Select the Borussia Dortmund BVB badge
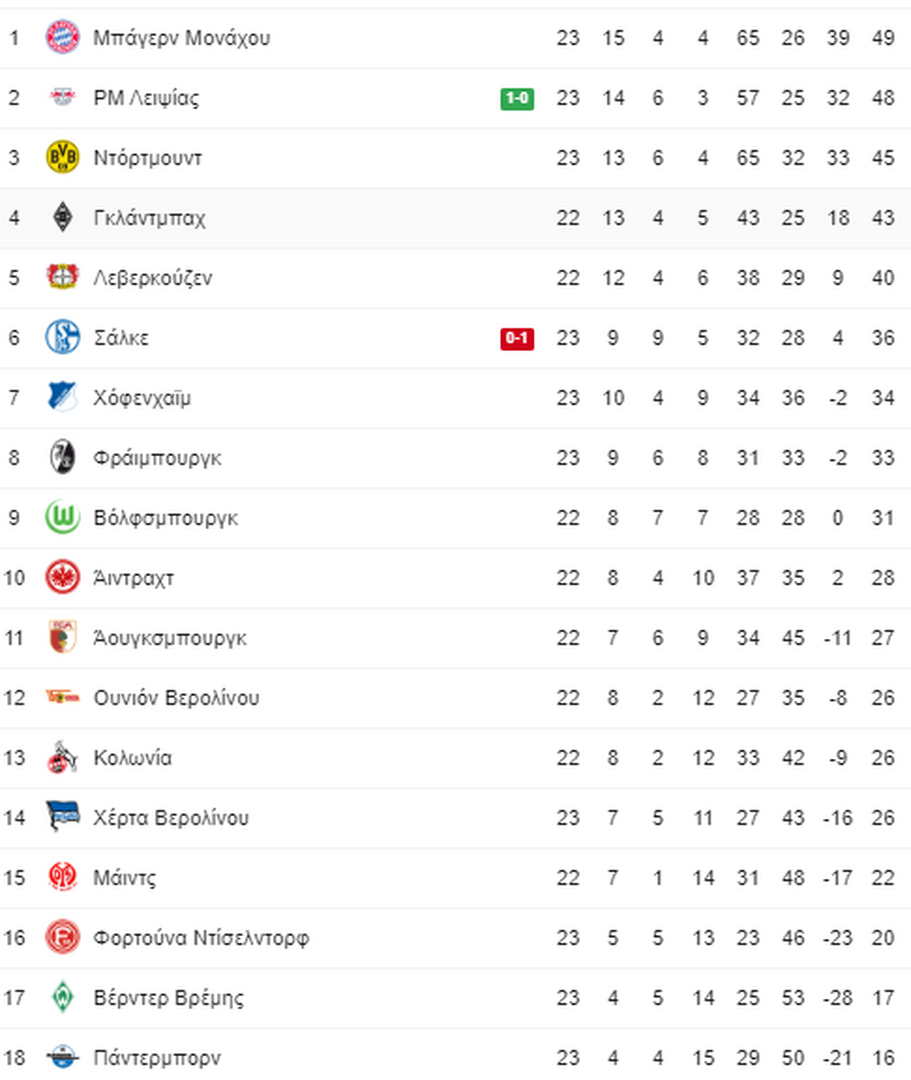This screenshot has width=911, height=1080. pyautogui.click(x=62, y=157)
